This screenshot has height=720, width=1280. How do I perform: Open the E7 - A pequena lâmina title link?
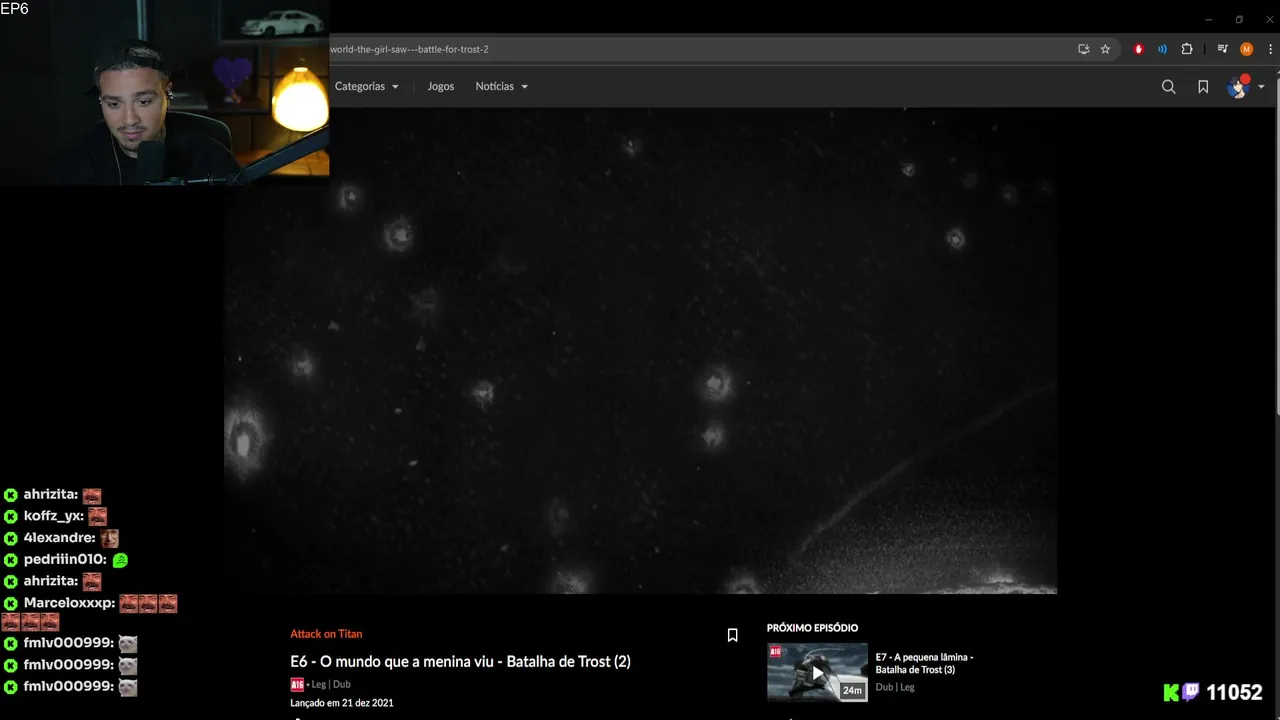924,663
